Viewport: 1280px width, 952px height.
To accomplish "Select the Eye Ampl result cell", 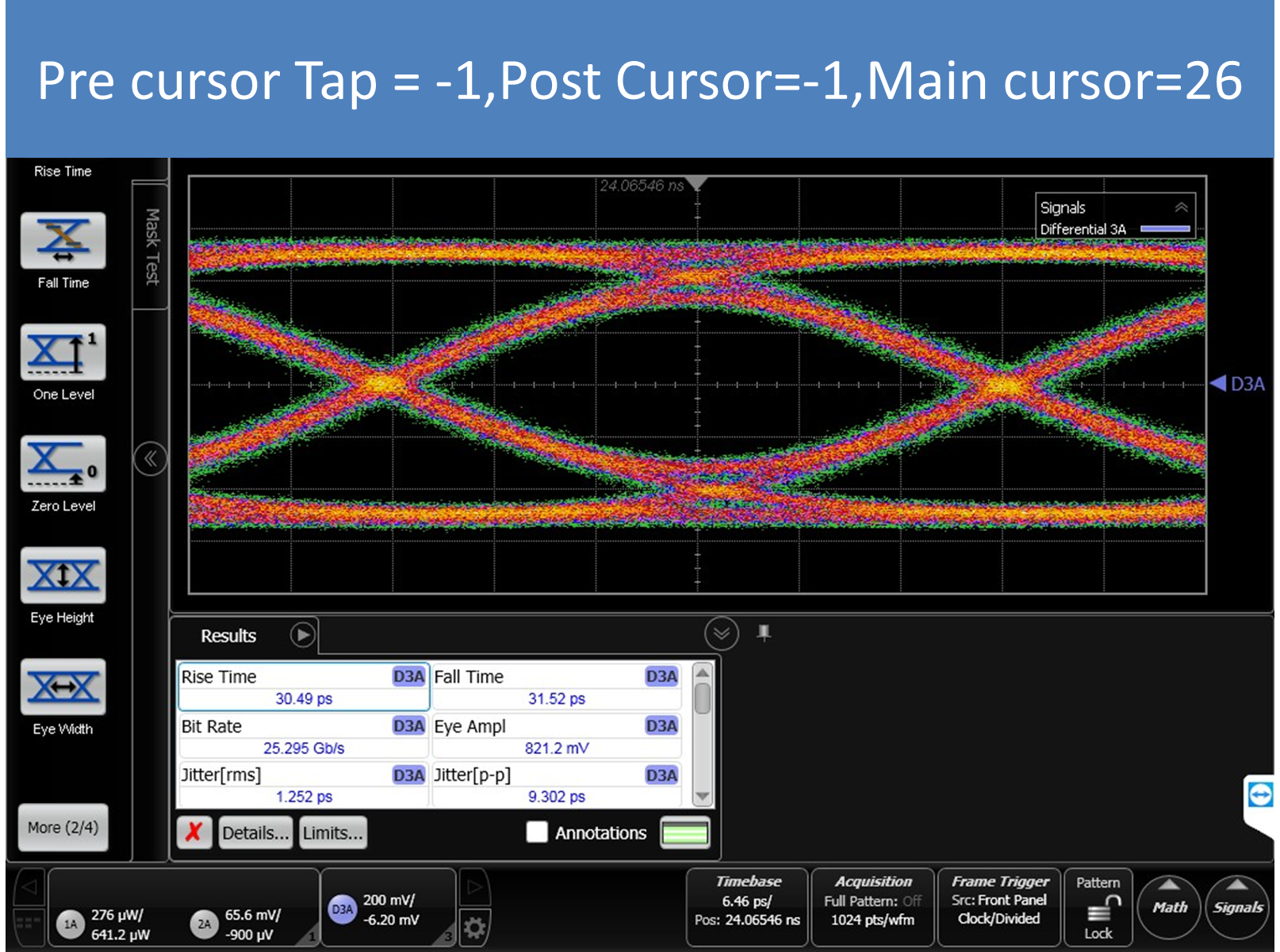I will tap(557, 736).
